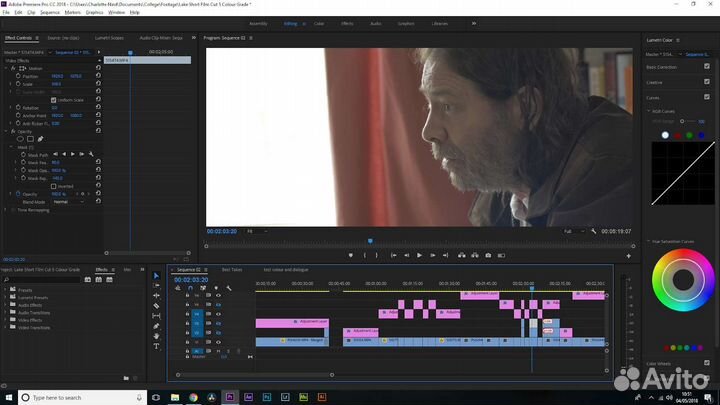Image resolution: width=720 pixels, height=405 pixels.
Task: Open Premiere Pro from the taskbar
Action: 230,397
